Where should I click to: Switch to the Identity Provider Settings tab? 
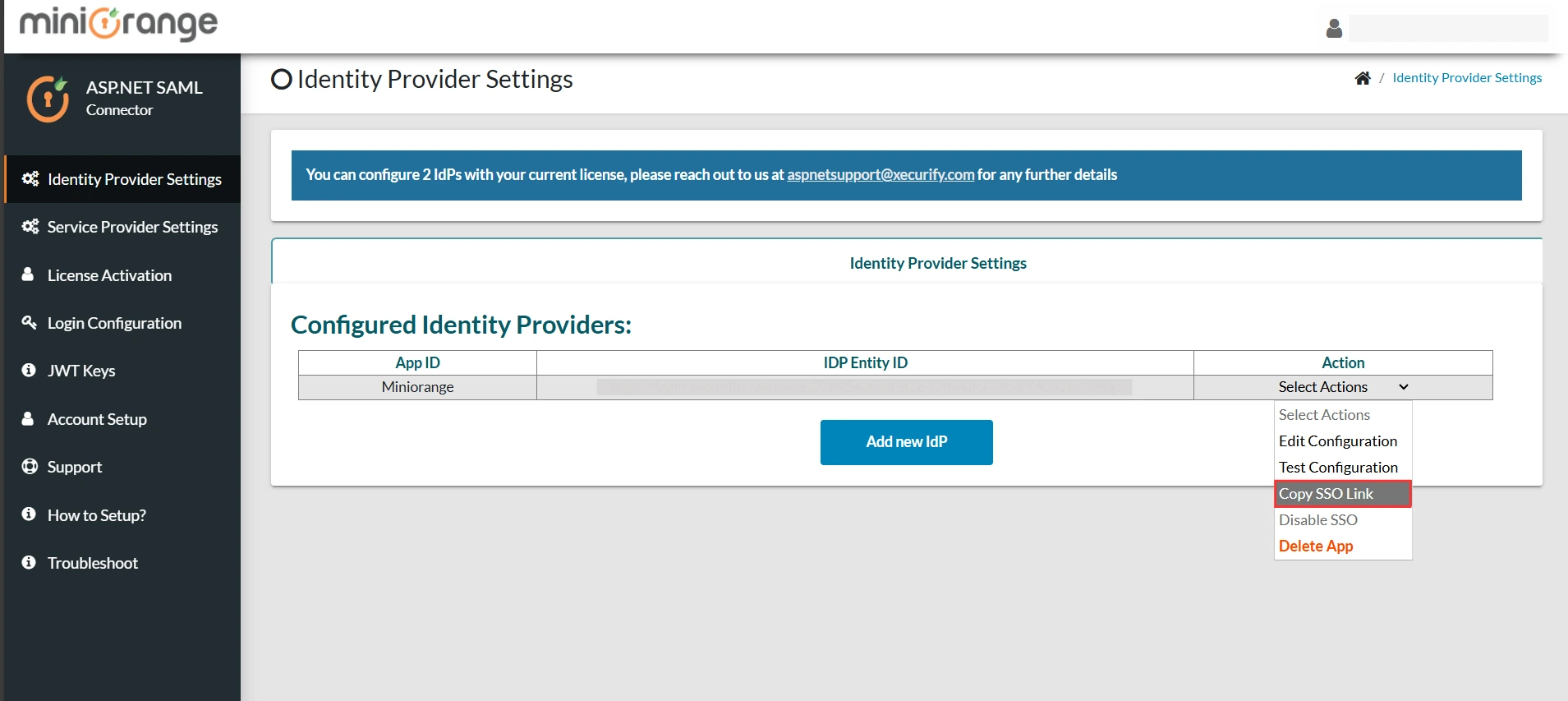pyautogui.click(x=937, y=263)
